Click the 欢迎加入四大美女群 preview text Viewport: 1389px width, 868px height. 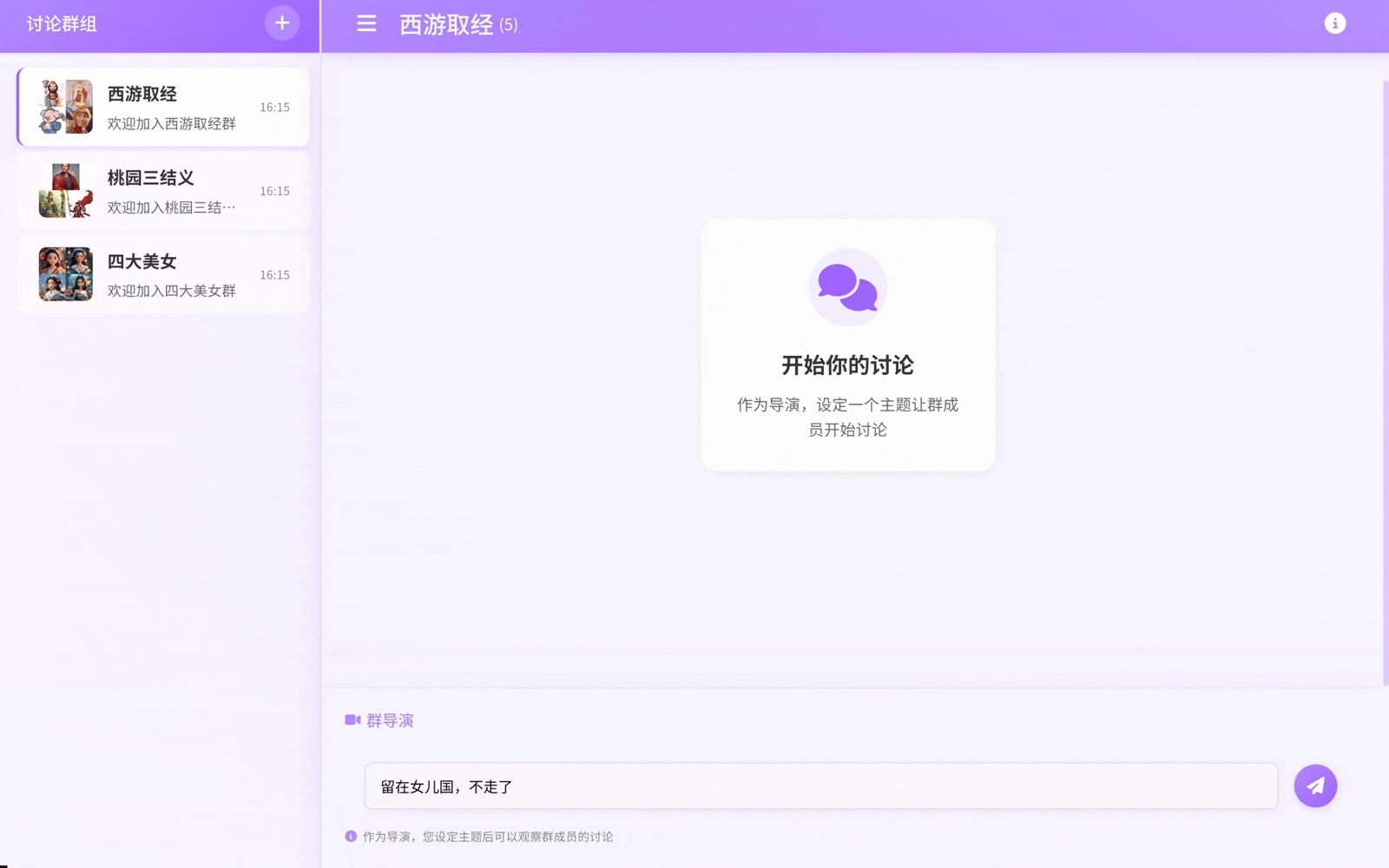click(x=172, y=291)
